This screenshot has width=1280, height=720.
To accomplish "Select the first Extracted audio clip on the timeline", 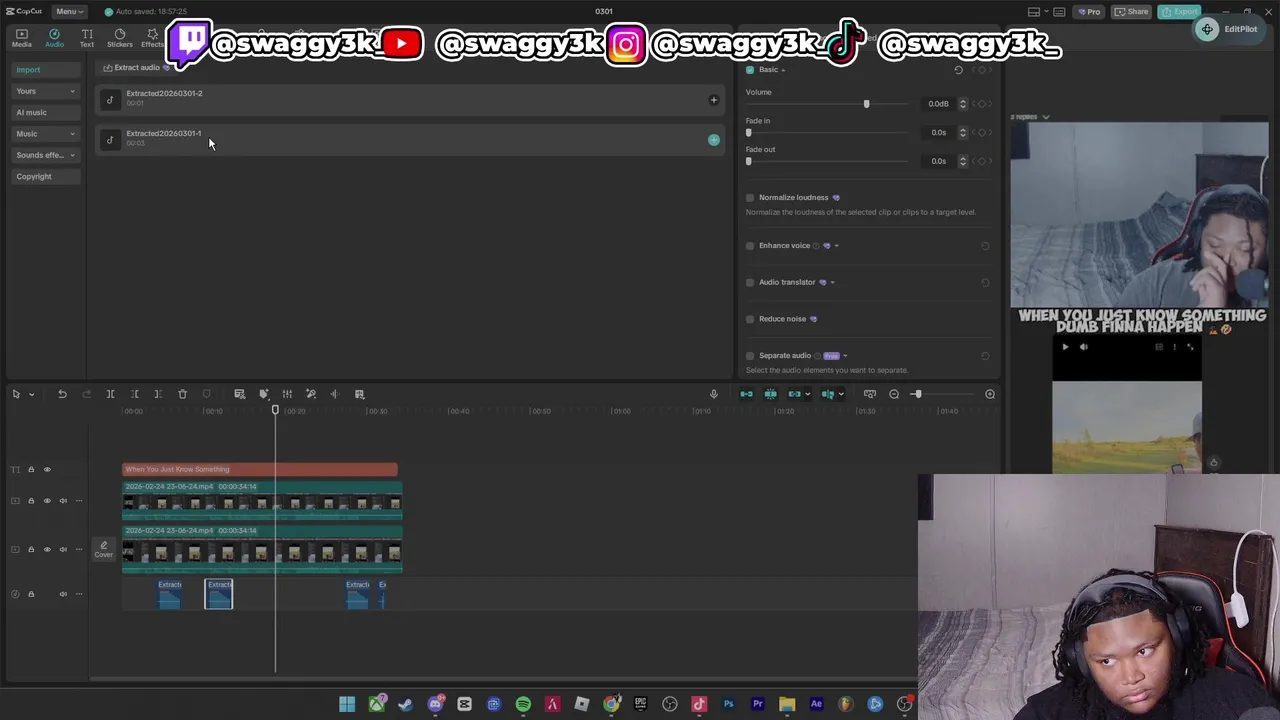I will (169, 594).
